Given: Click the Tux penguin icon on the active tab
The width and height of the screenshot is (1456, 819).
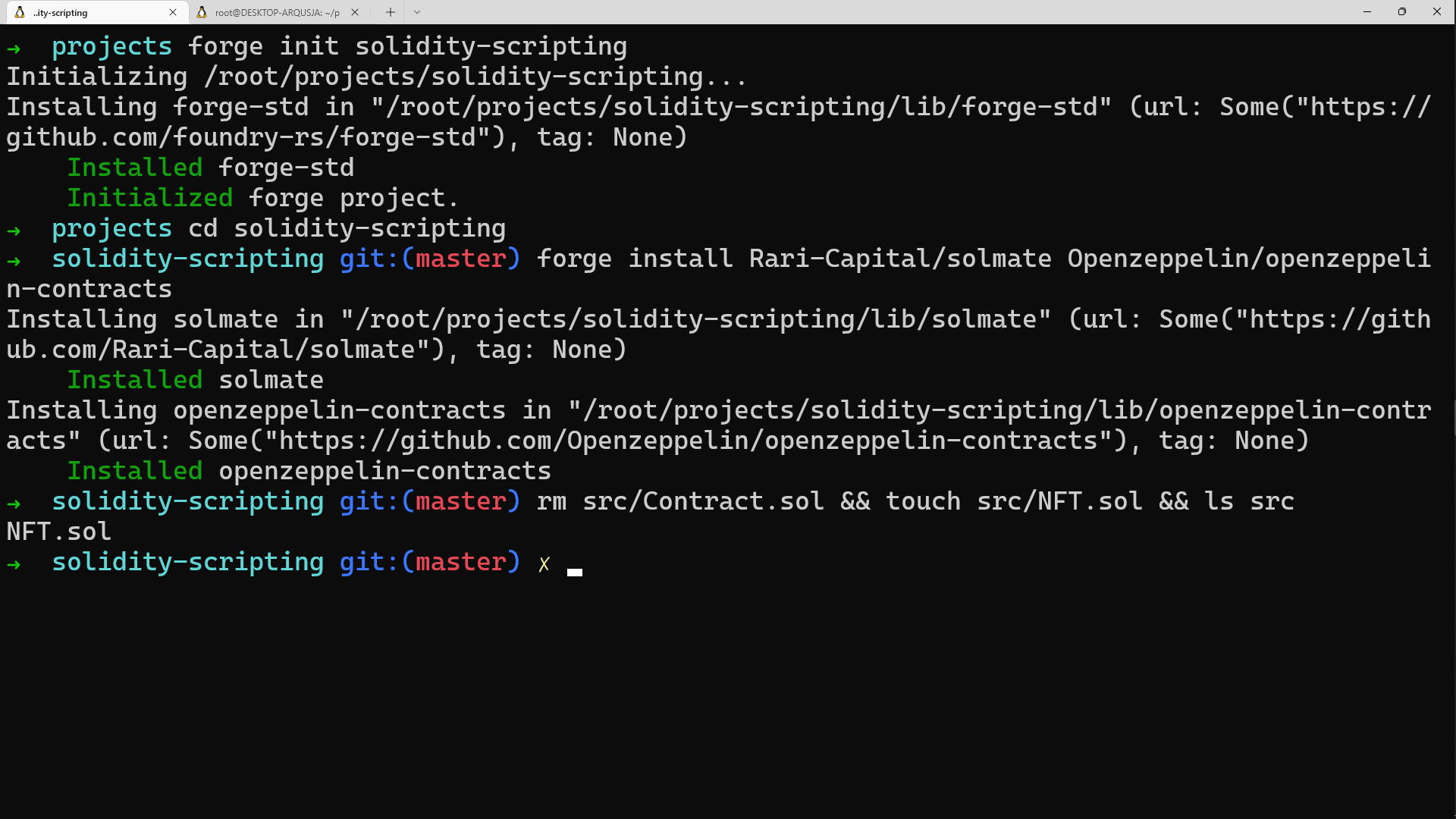Looking at the screenshot, I should [x=20, y=12].
